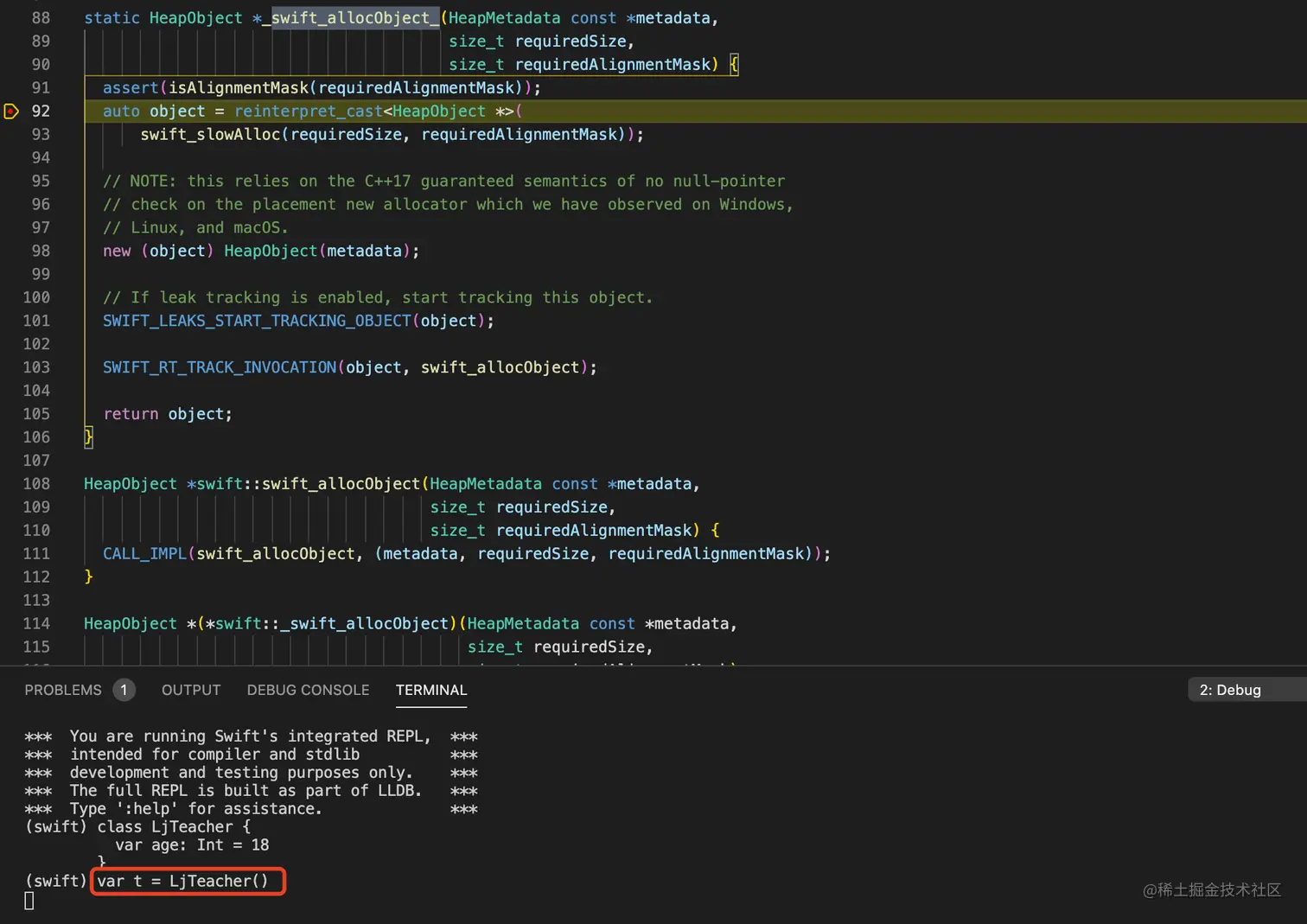
Task: Click the breakpoint marker on line 92
Action: pyautogui.click(x=11, y=111)
